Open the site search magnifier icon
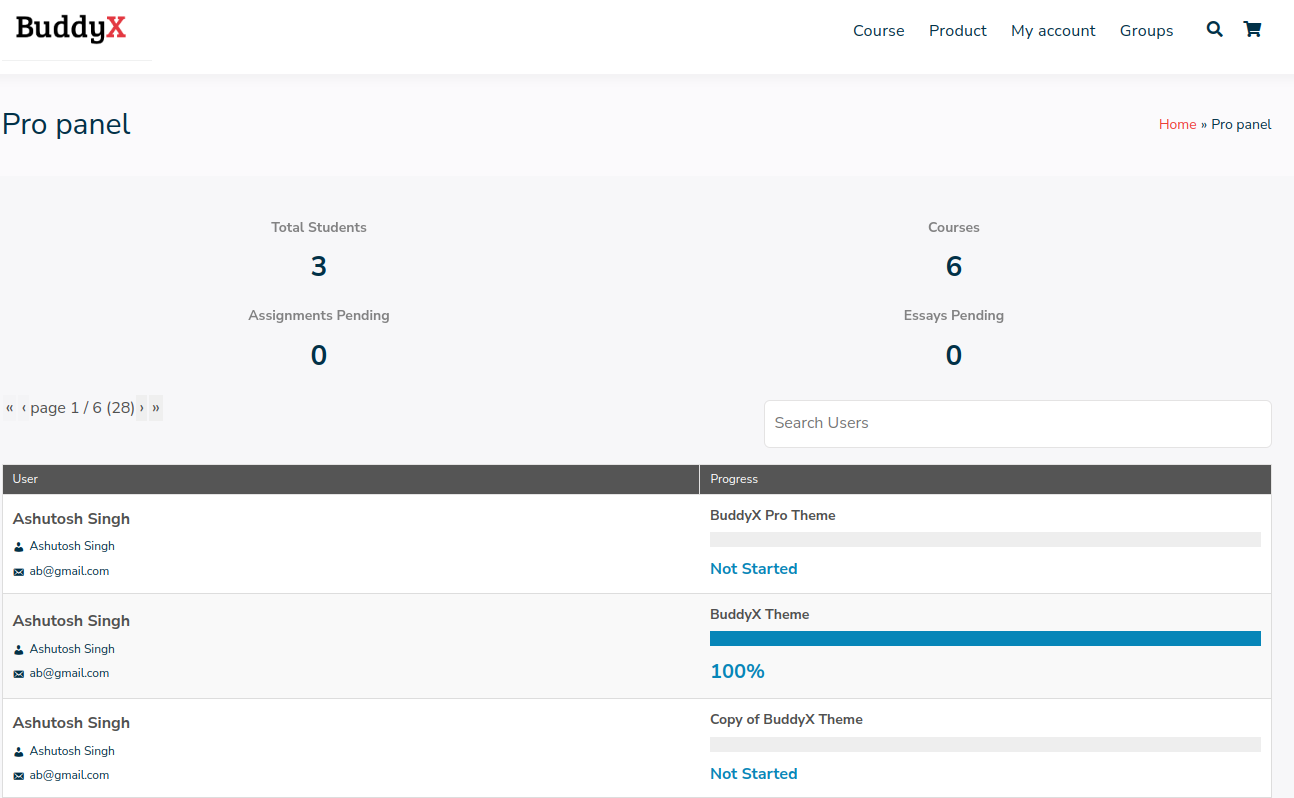Viewport: 1294px width, 798px height. point(1214,30)
